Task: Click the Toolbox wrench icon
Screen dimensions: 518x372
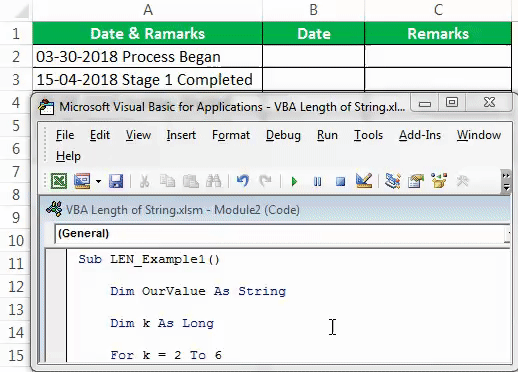Action: [462, 181]
